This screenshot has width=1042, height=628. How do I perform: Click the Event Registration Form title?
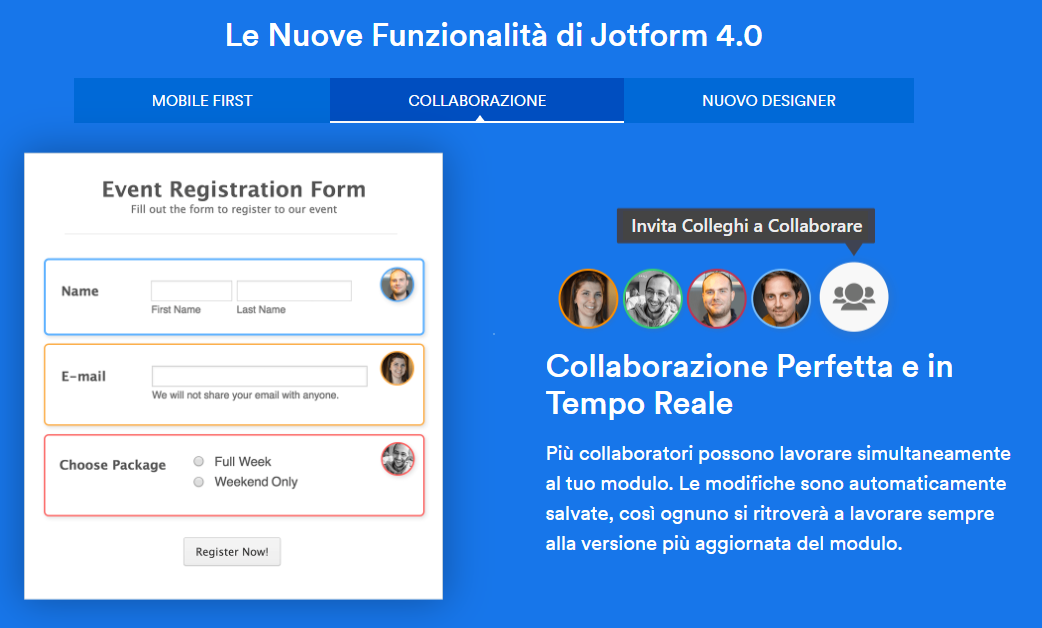pyautogui.click(x=234, y=189)
